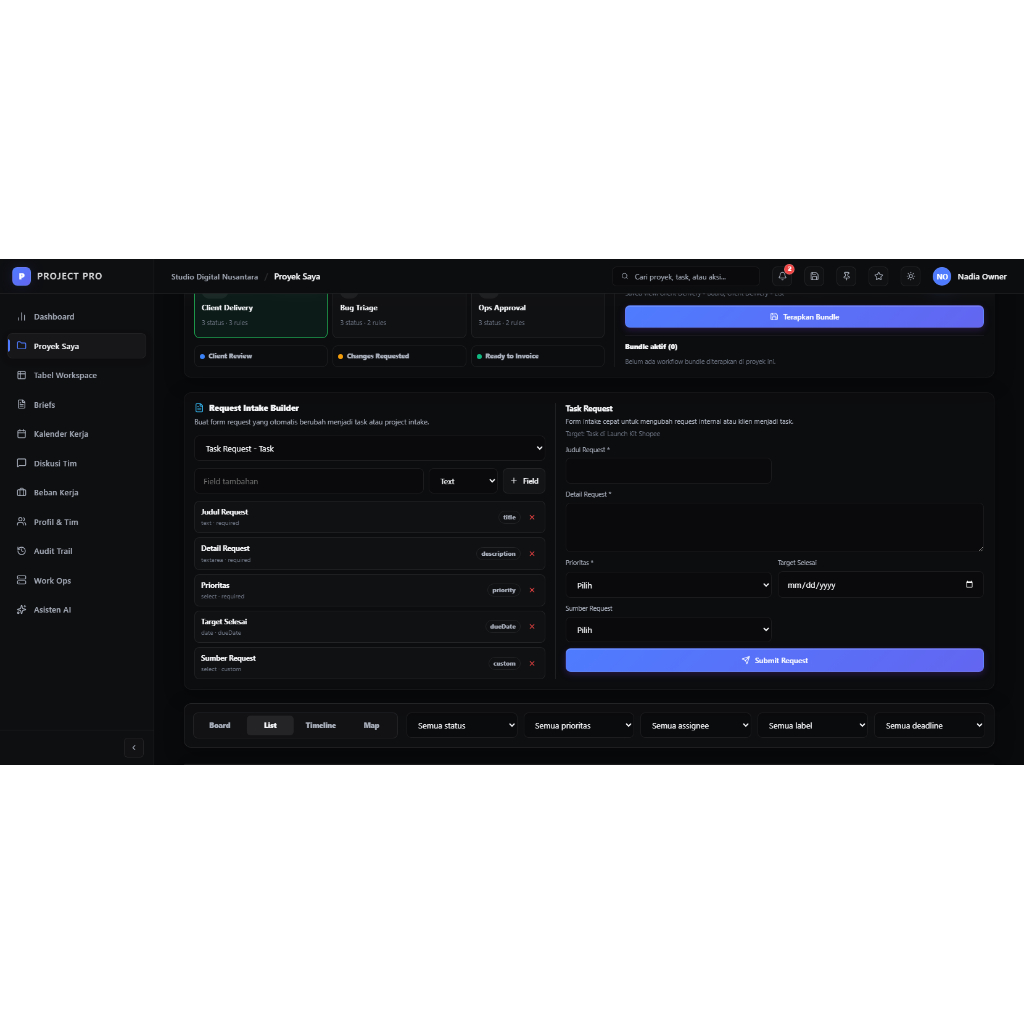The height and width of the screenshot is (1024, 1024).
Task: Click the Submit Request button
Action: click(x=775, y=660)
